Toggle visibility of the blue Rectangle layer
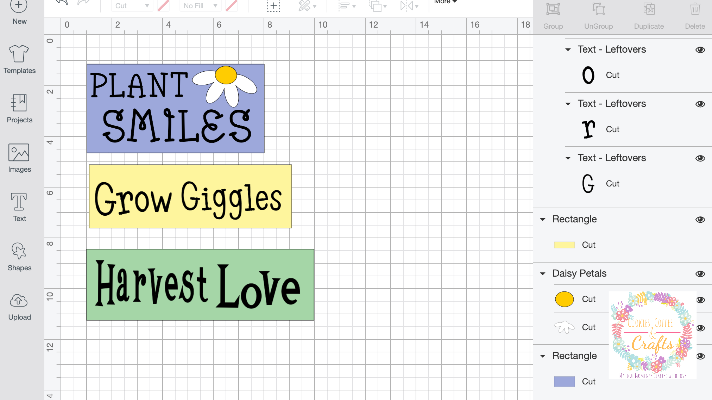The width and height of the screenshot is (712, 400). pyautogui.click(x=701, y=356)
